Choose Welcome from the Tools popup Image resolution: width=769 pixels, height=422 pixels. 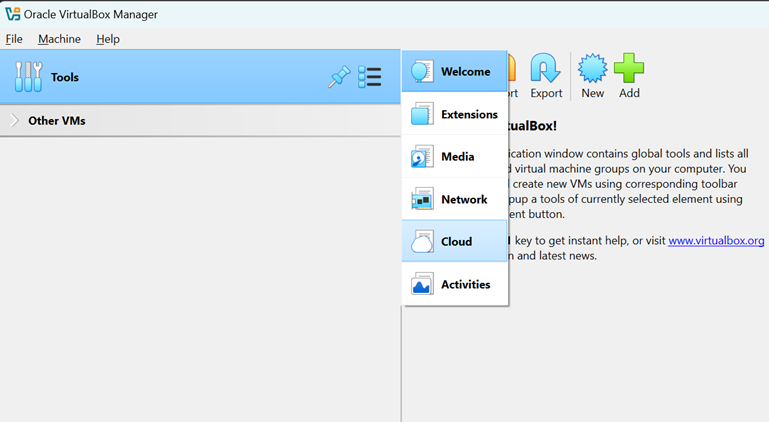454,71
